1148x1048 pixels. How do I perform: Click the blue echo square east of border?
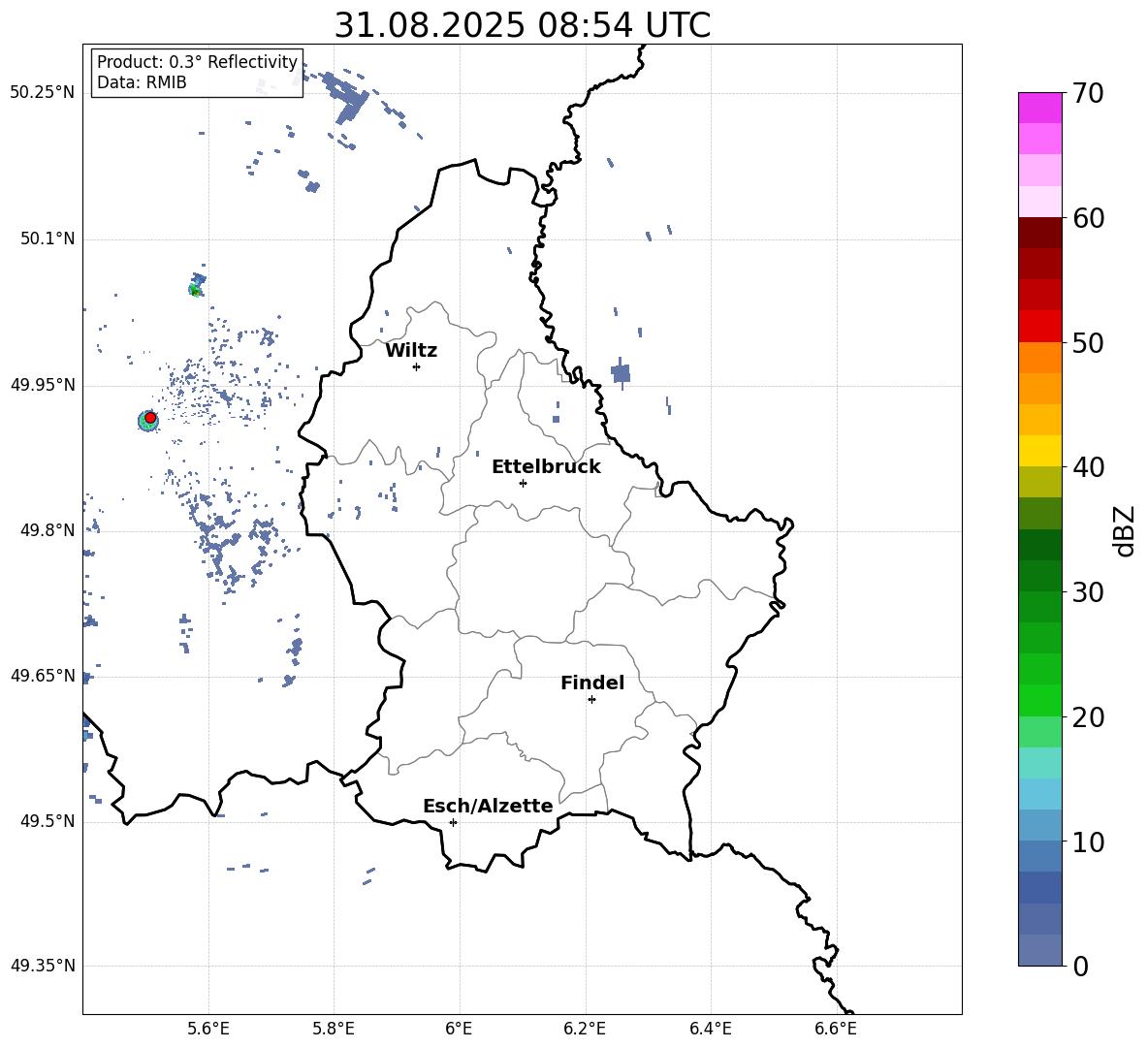click(621, 374)
